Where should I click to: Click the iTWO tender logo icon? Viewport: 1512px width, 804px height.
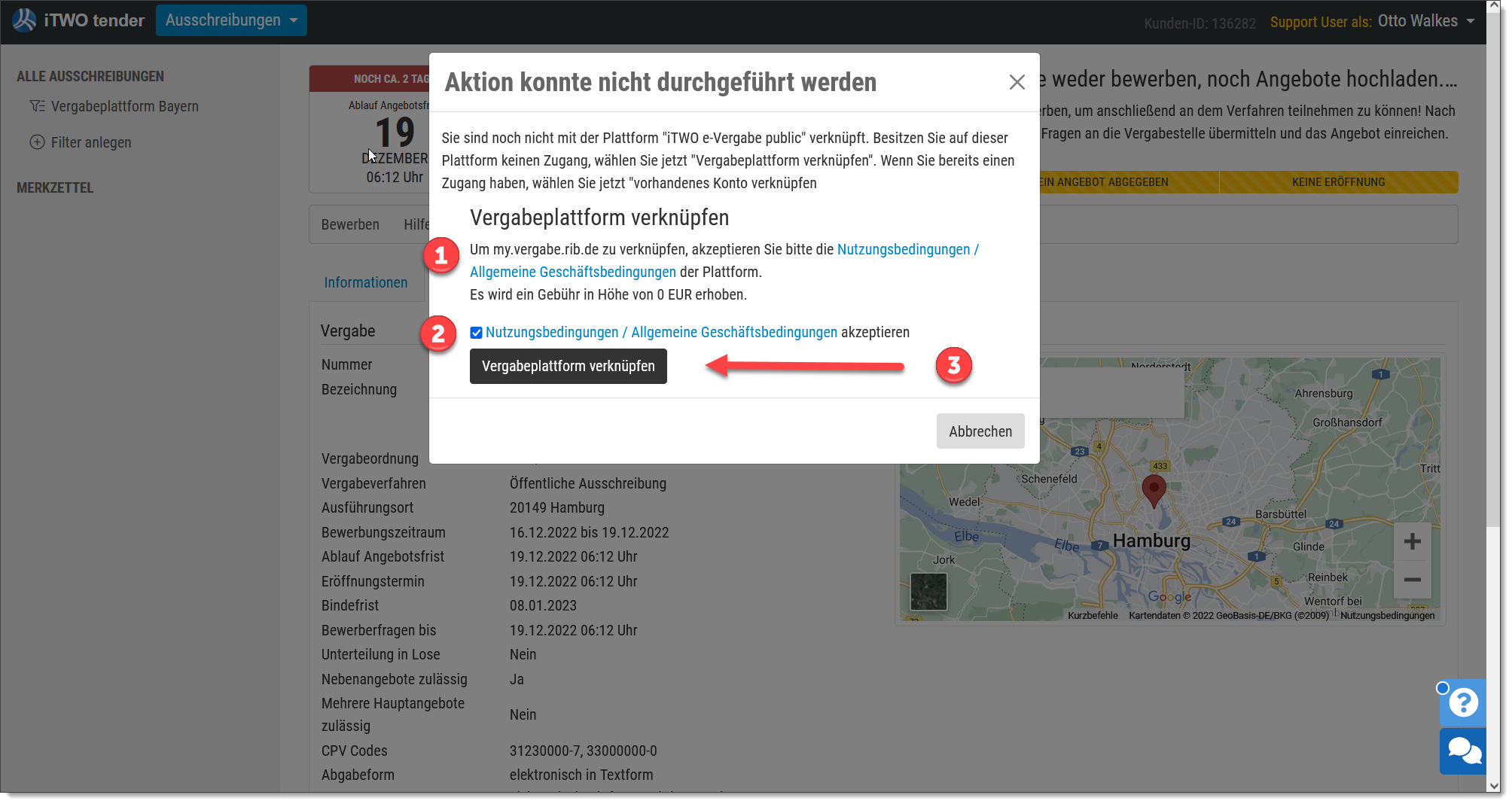click(24, 20)
